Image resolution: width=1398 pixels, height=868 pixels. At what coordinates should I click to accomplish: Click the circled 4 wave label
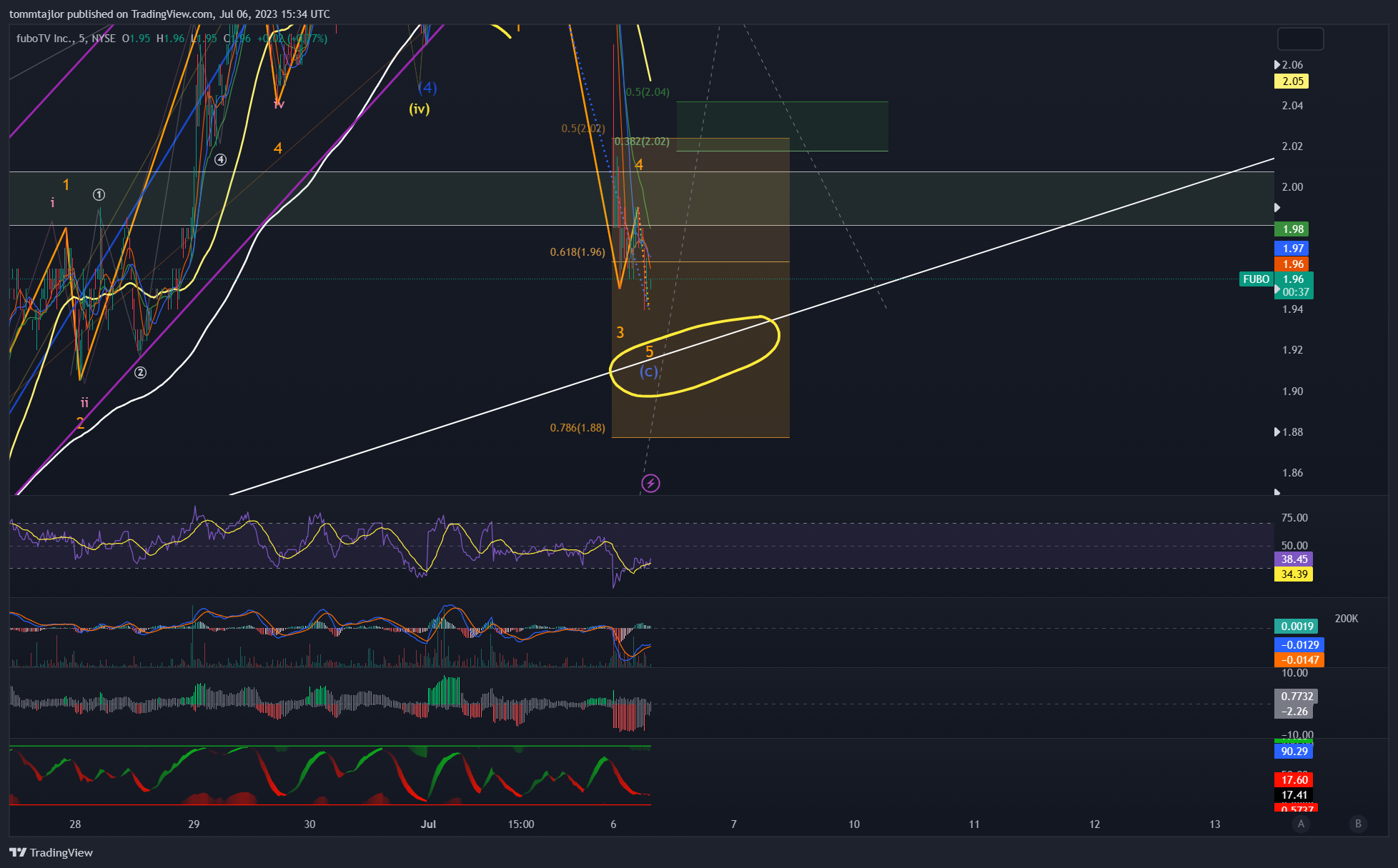pos(220,159)
